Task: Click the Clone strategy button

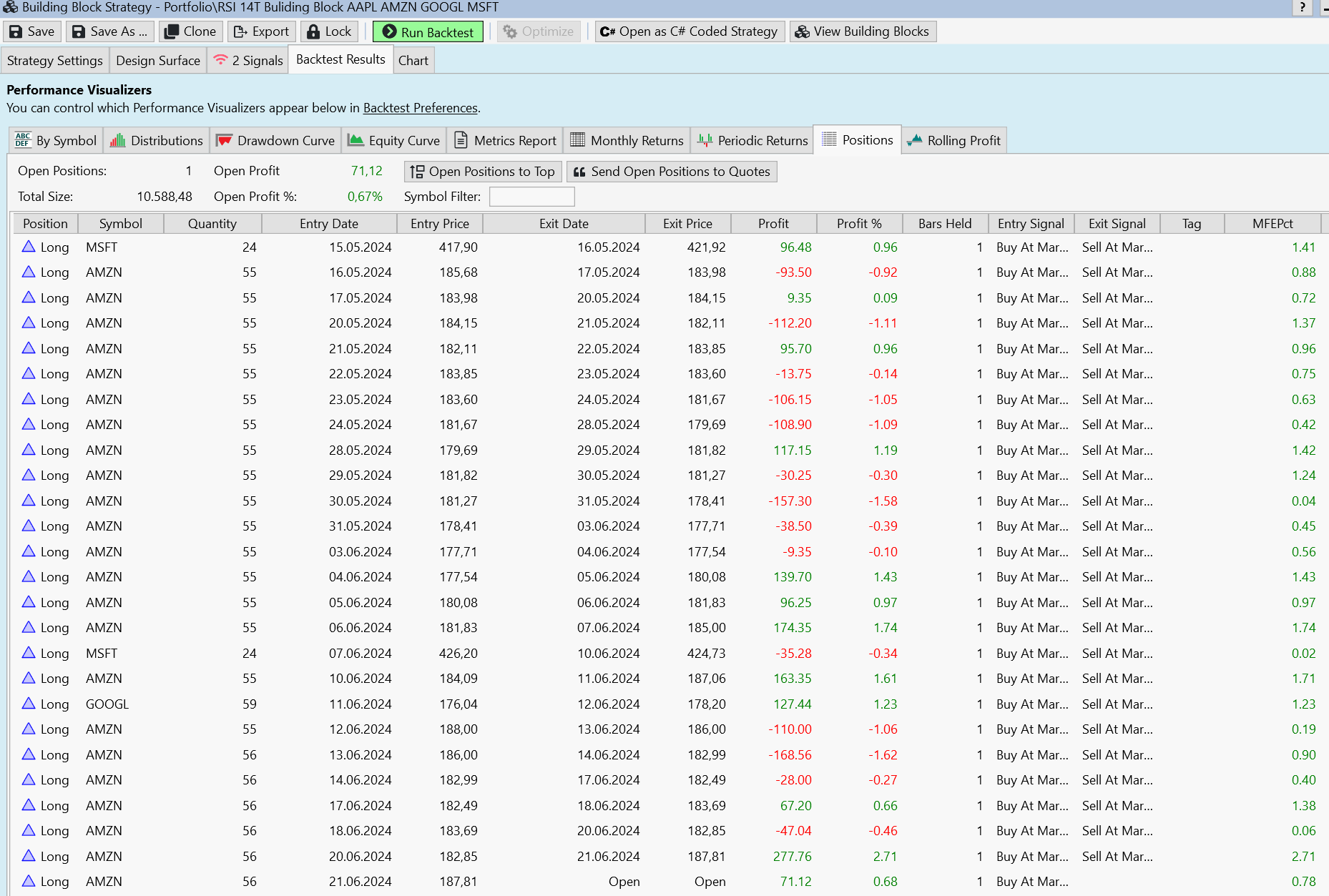Action: (190, 31)
